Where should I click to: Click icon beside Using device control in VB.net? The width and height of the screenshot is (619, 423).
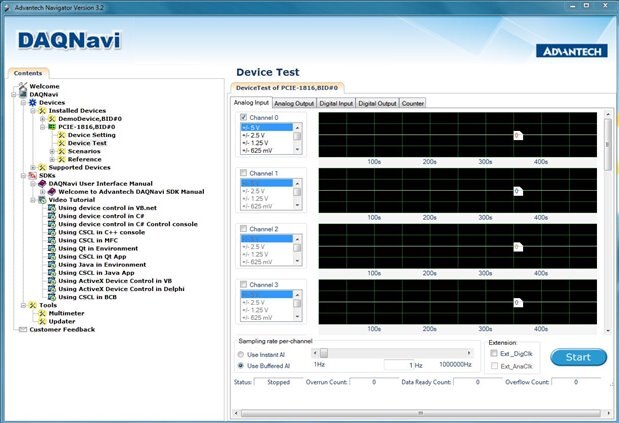52,208
